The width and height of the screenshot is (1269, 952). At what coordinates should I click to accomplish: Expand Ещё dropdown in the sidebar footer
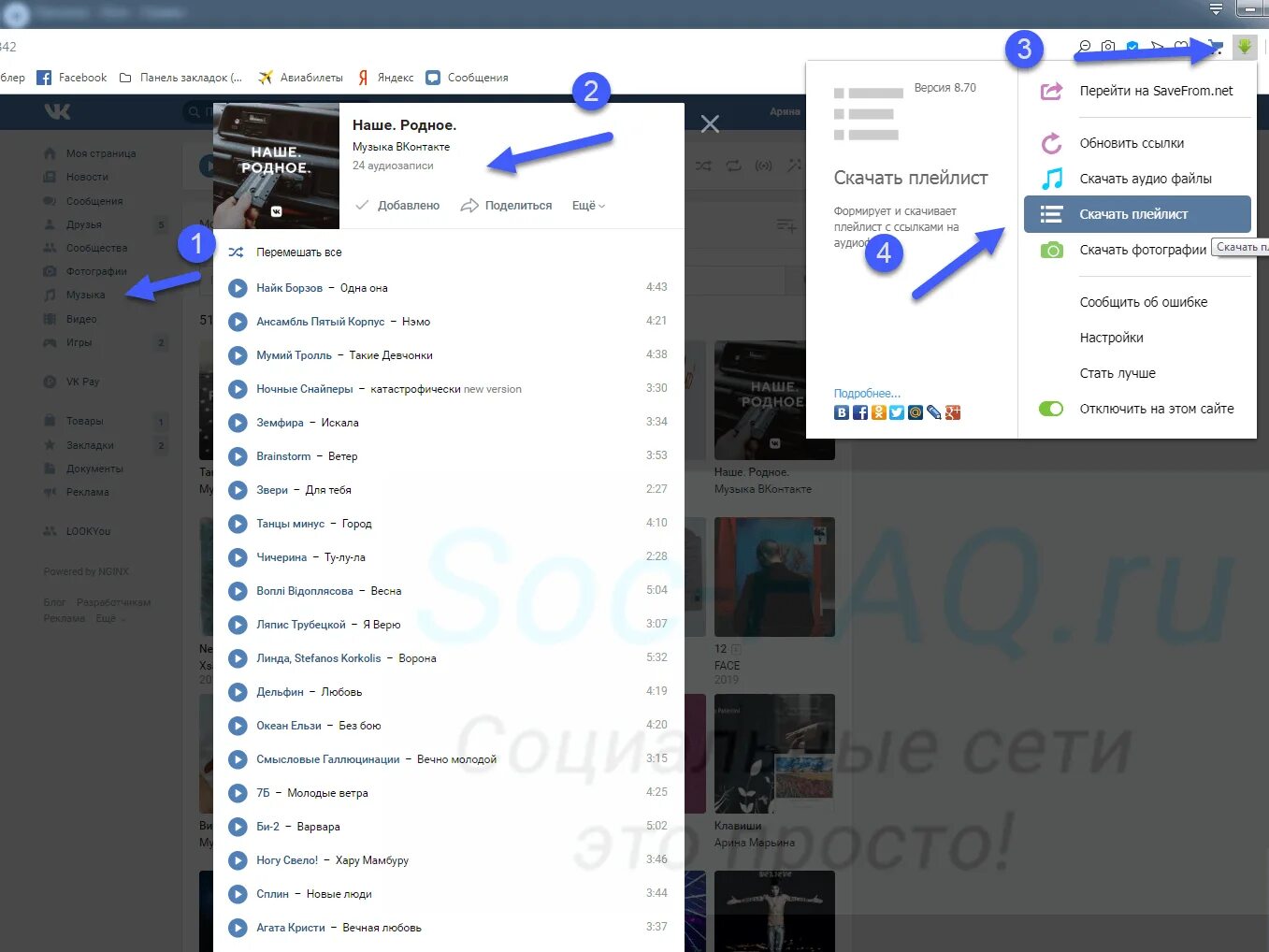[109, 618]
